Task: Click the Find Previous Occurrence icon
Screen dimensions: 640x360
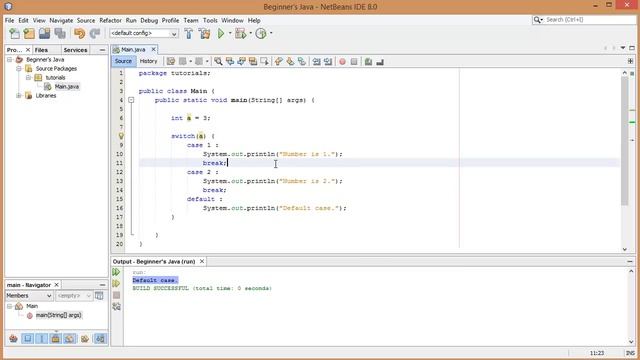Action: pos(230,62)
